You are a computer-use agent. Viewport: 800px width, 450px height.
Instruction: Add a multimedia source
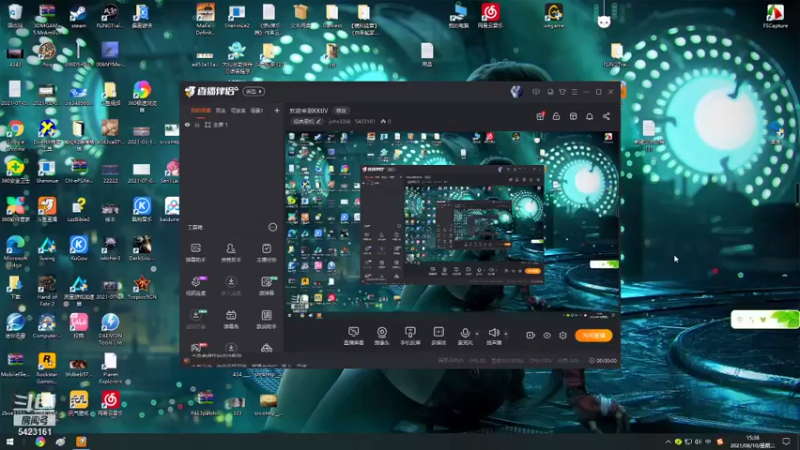point(438,333)
